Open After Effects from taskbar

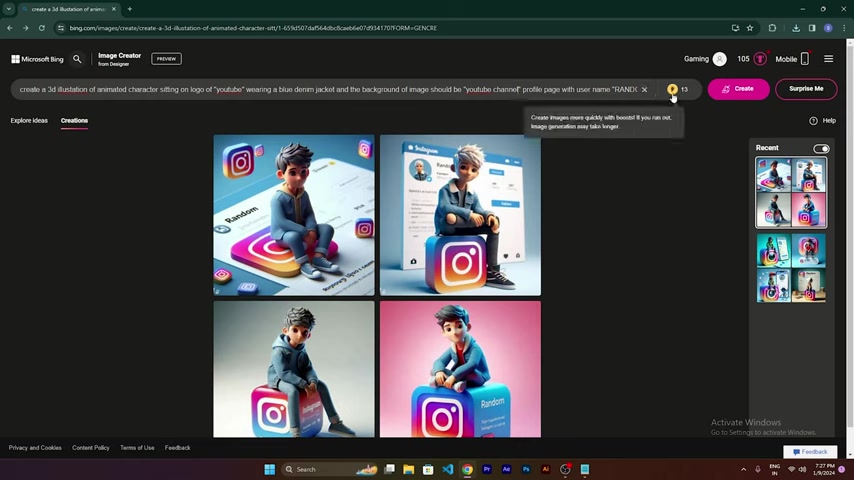coord(507,469)
